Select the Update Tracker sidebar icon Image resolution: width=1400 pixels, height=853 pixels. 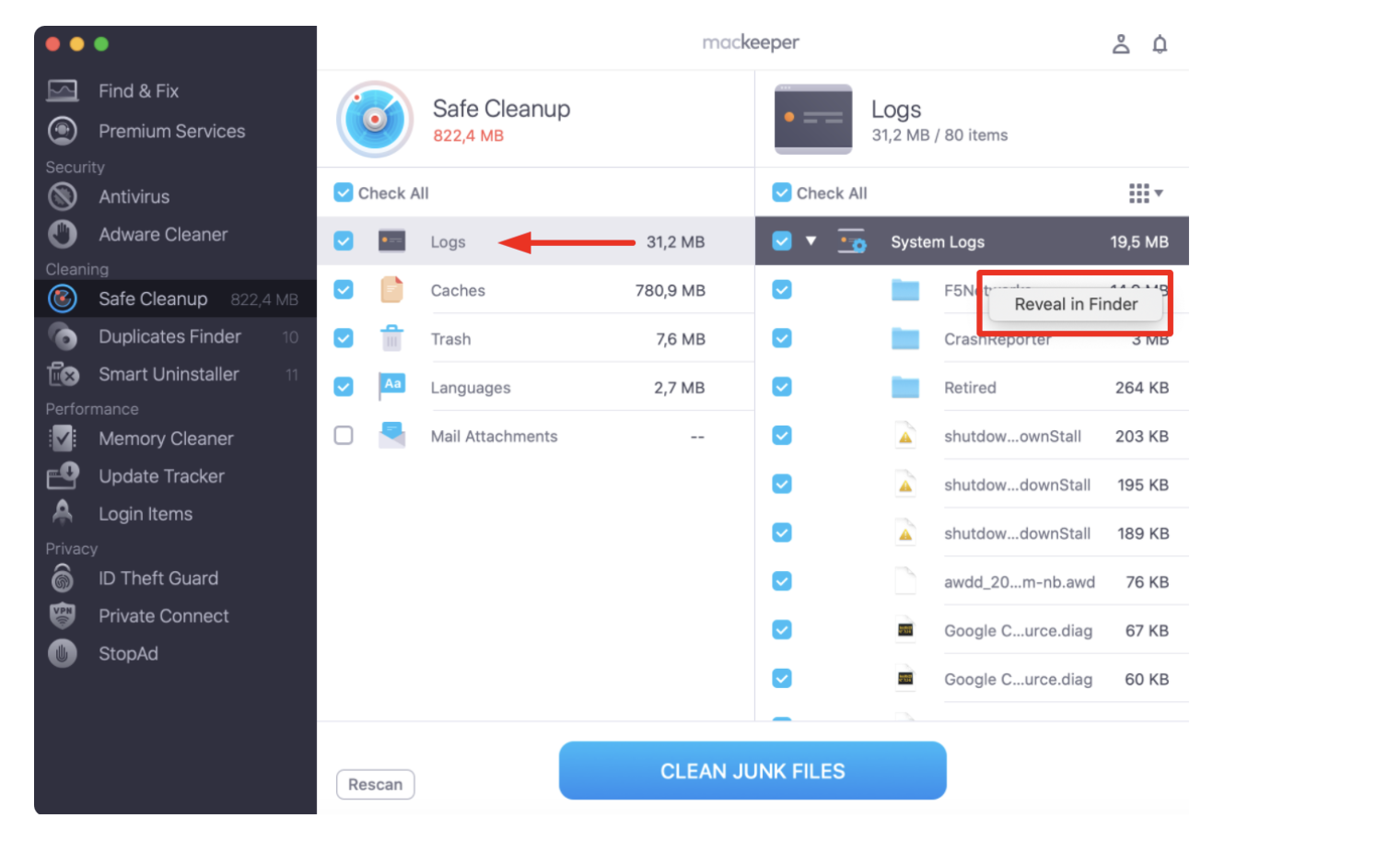tap(161, 477)
